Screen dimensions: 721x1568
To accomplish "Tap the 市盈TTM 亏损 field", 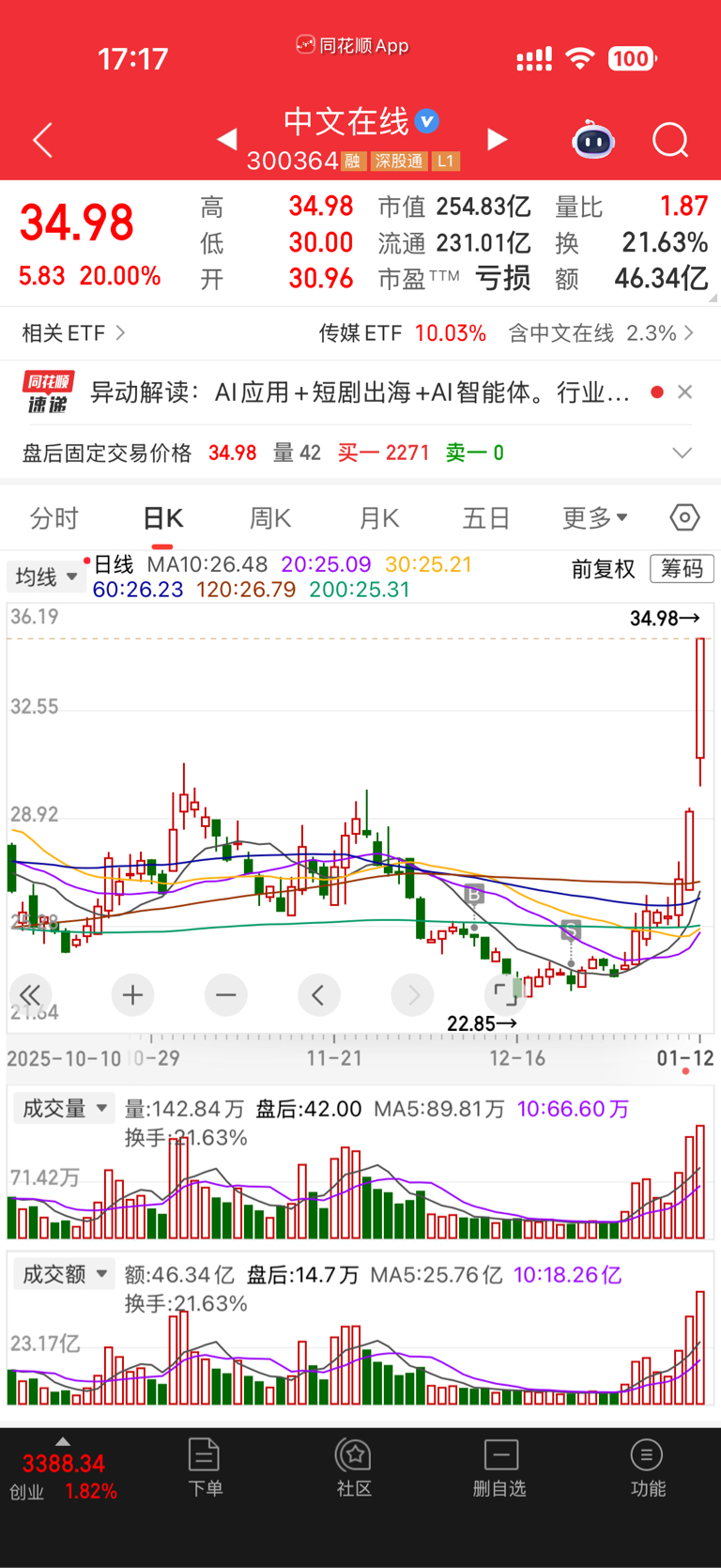I will click(x=454, y=279).
